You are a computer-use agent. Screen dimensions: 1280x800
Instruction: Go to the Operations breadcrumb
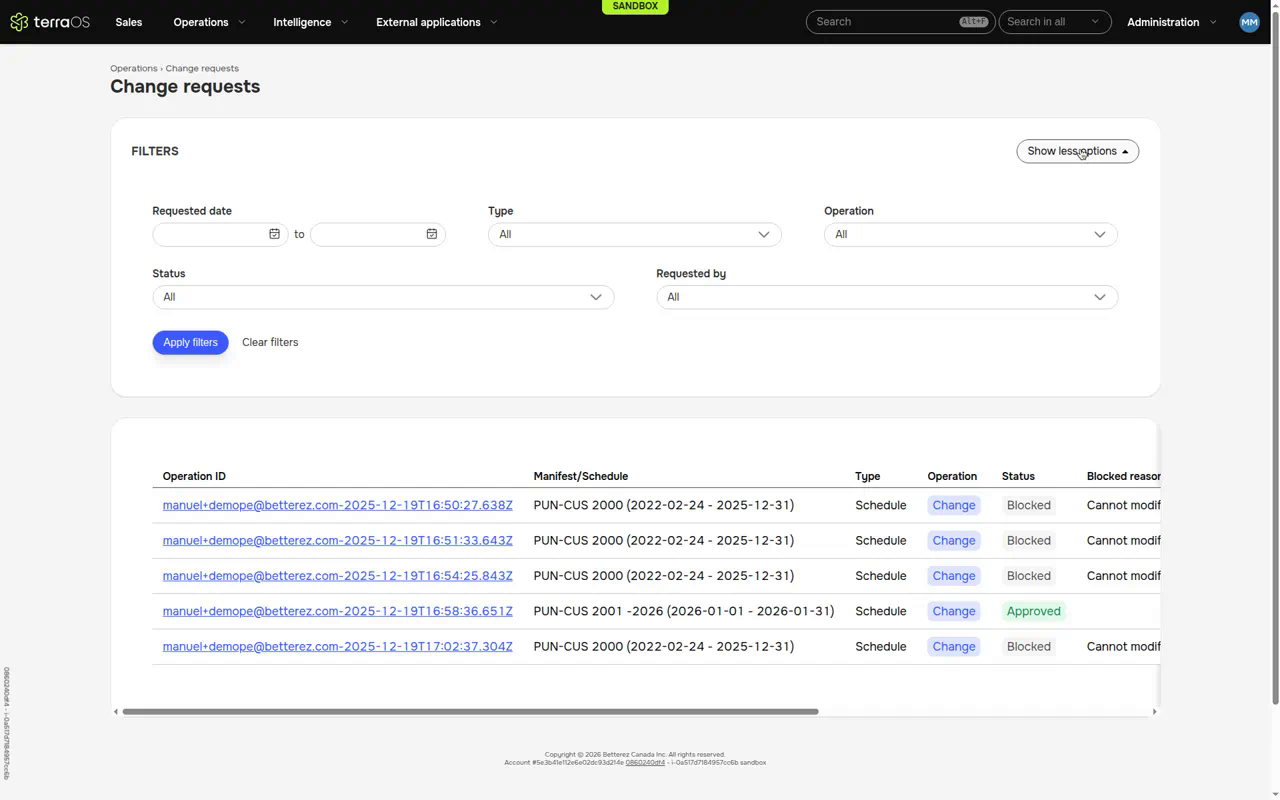(134, 68)
